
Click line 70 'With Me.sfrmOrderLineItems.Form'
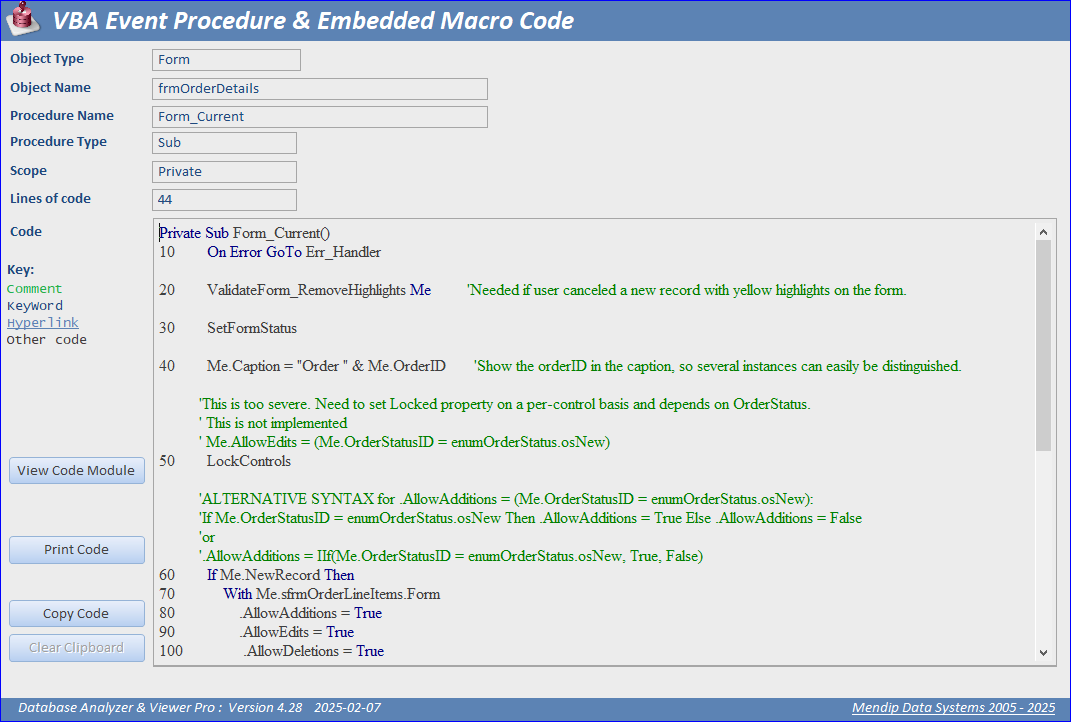click(x=331, y=594)
